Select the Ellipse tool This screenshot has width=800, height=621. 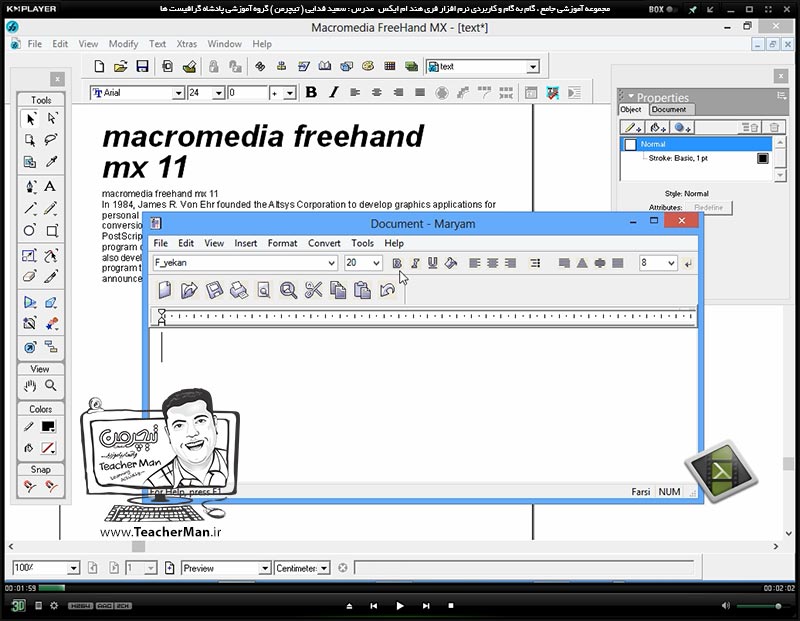30,231
